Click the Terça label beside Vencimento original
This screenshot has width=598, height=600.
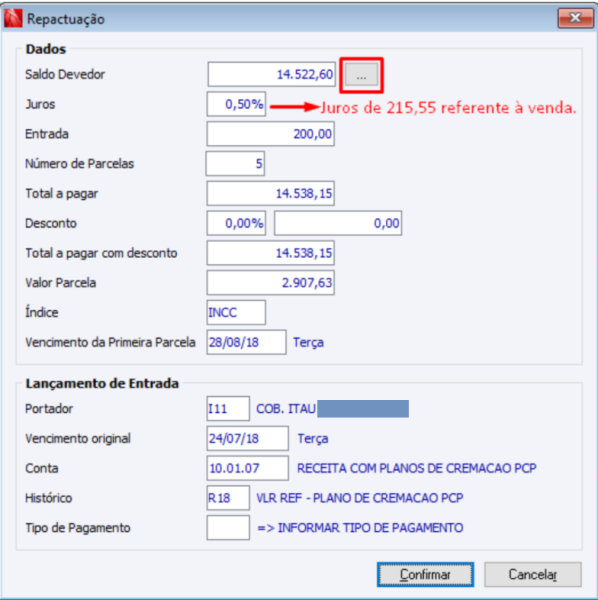click(x=313, y=439)
